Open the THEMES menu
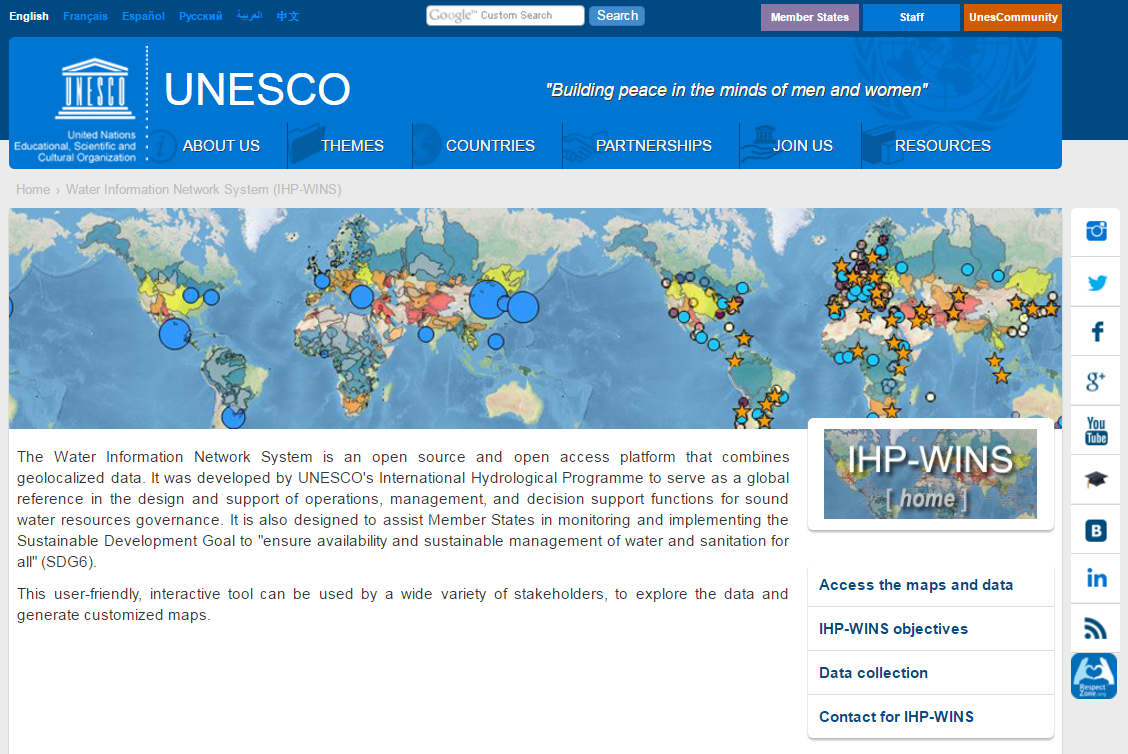The width and height of the screenshot is (1128, 754). tap(352, 146)
